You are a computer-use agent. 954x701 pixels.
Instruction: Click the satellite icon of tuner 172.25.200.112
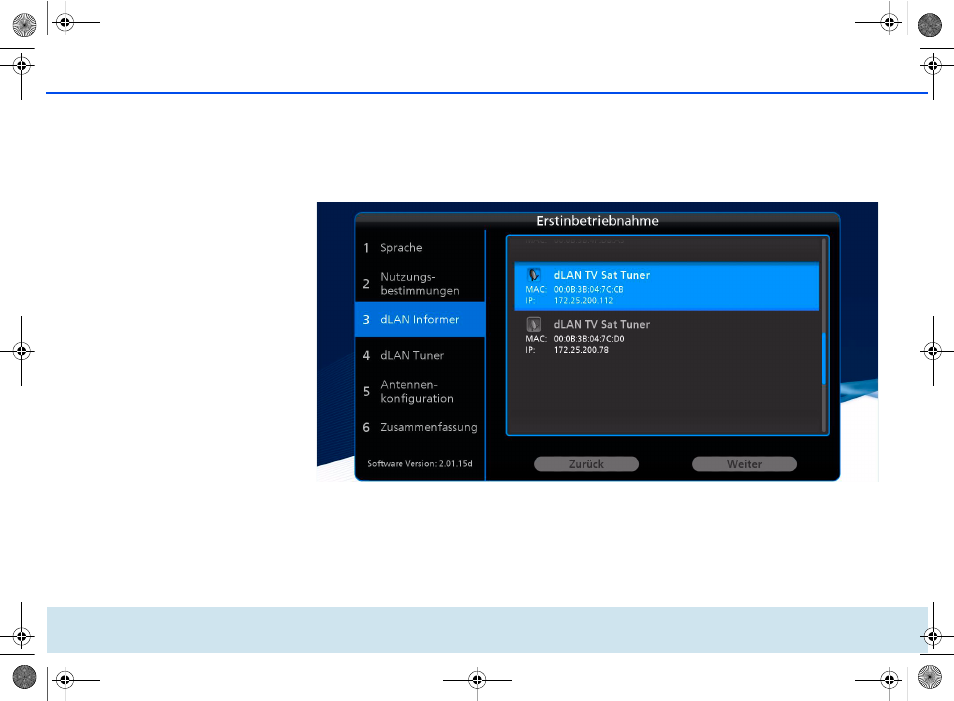coord(534,275)
